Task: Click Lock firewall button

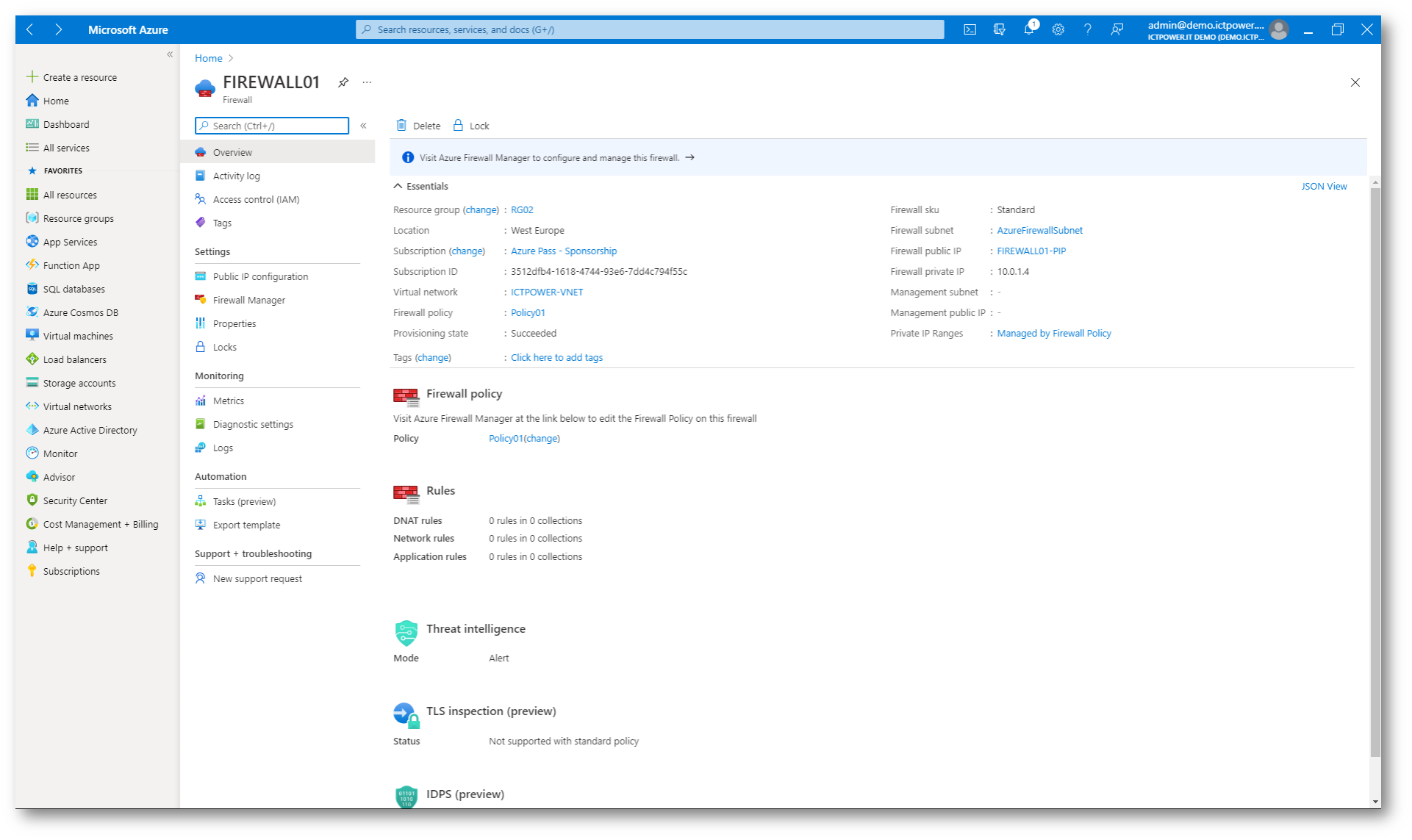Action: 471,126
